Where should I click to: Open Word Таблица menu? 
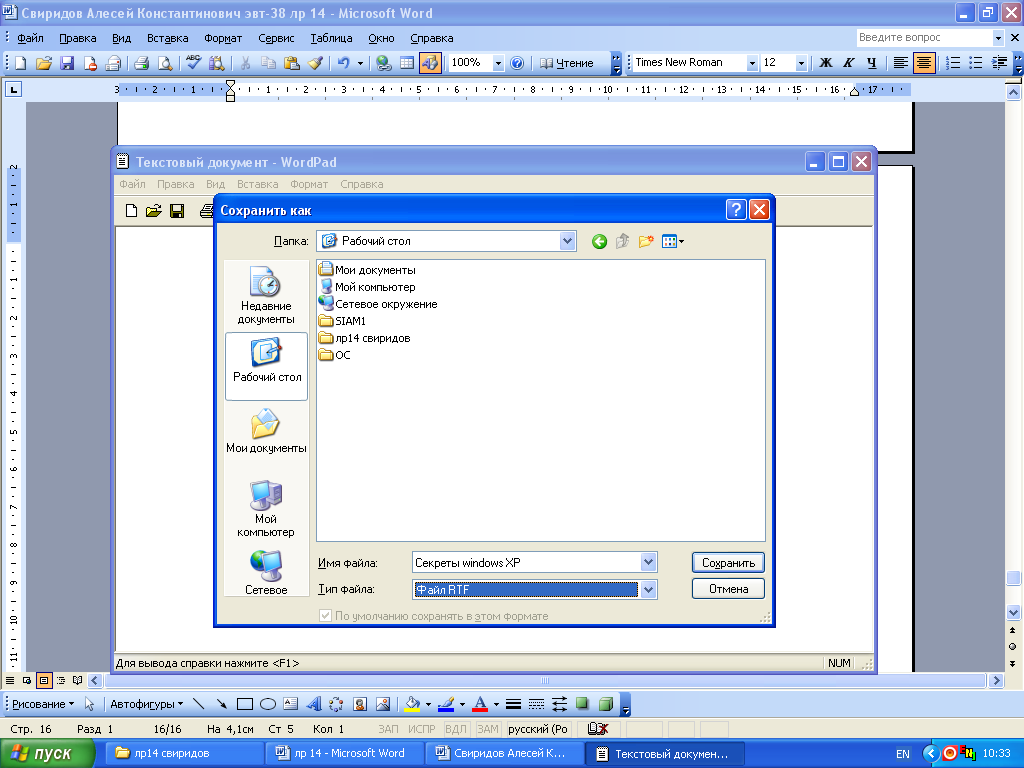(x=331, y=38)
